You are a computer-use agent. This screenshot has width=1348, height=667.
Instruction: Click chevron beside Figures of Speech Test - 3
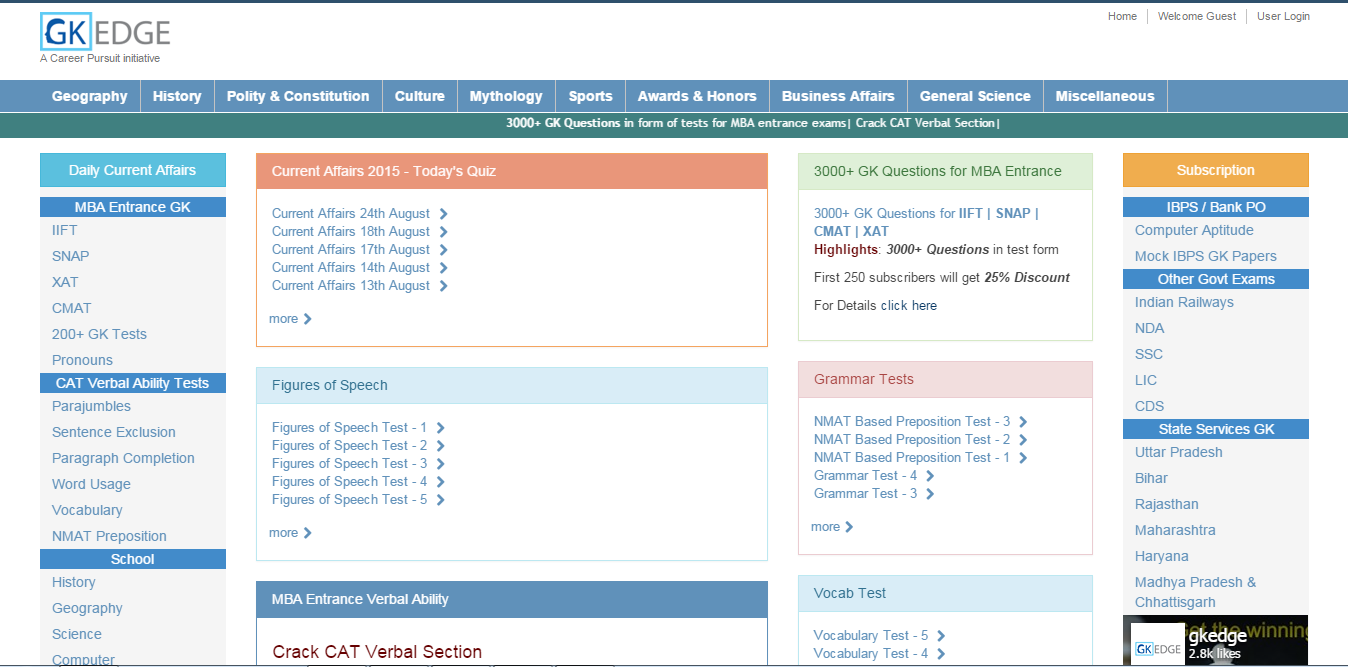coord(440,464)
